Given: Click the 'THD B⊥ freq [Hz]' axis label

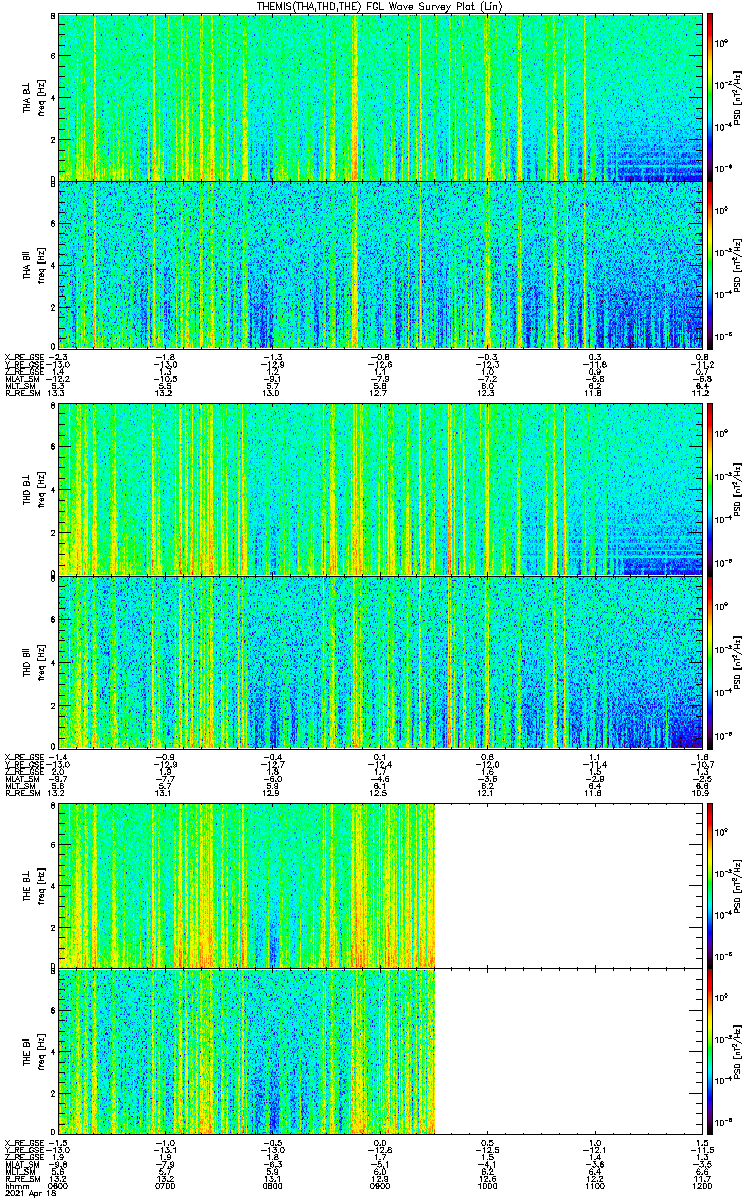Looking at the screenshot, I should (x=34, y=490).
